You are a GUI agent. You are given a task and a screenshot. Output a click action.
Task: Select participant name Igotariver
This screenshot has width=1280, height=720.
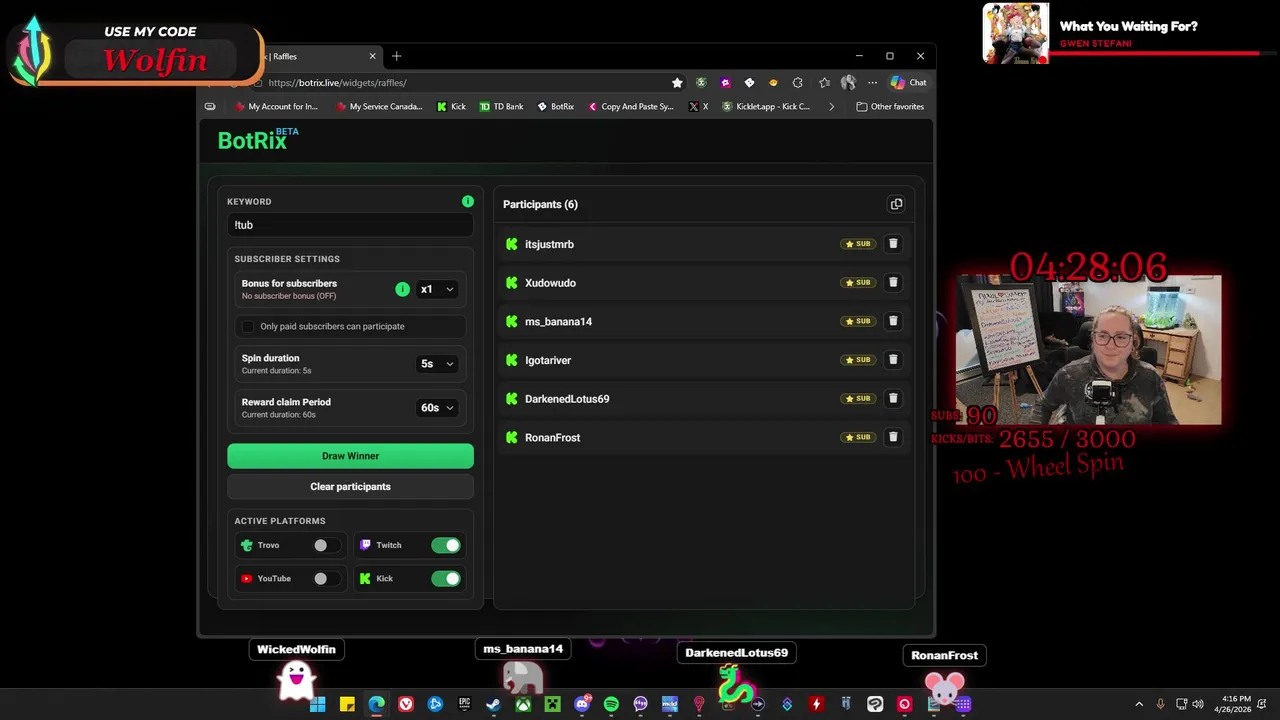coord(548,360)
